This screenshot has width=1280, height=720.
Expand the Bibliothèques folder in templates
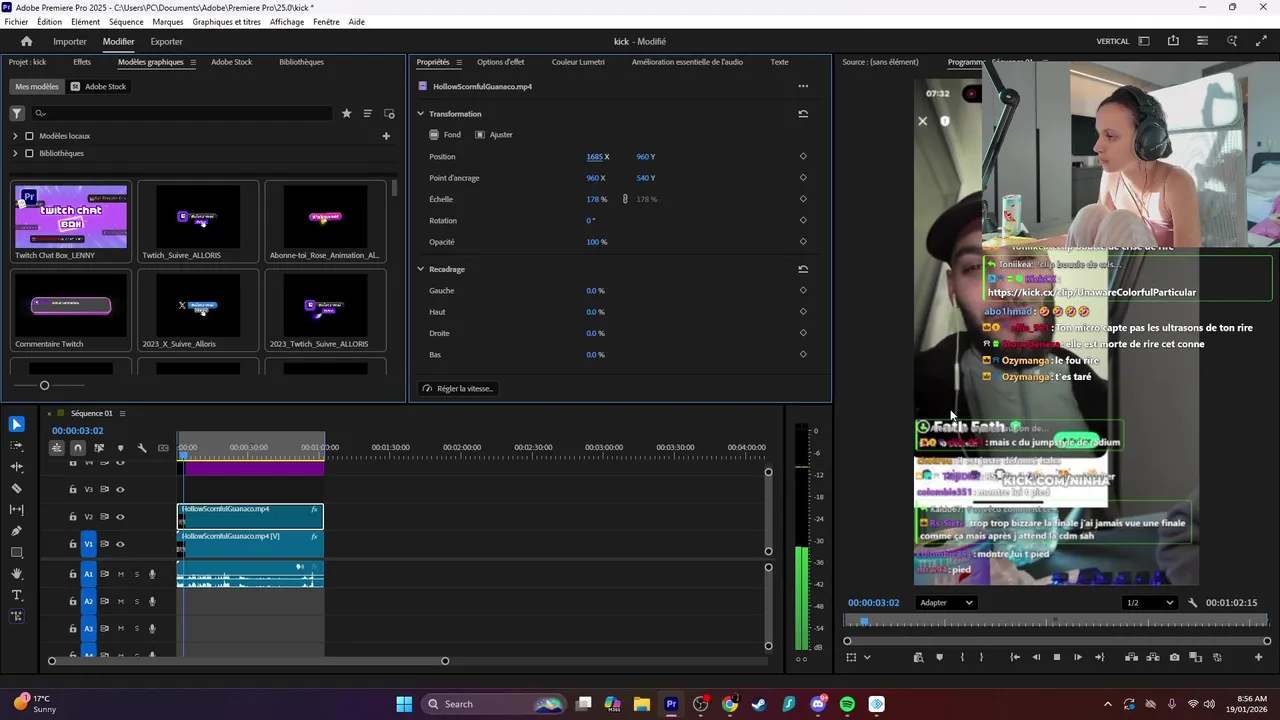click(x=15, y=154)
